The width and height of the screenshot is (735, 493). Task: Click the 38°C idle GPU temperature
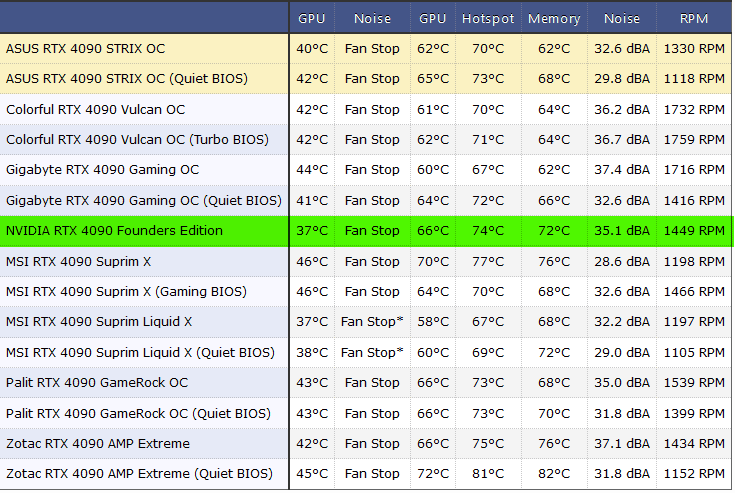312,352
